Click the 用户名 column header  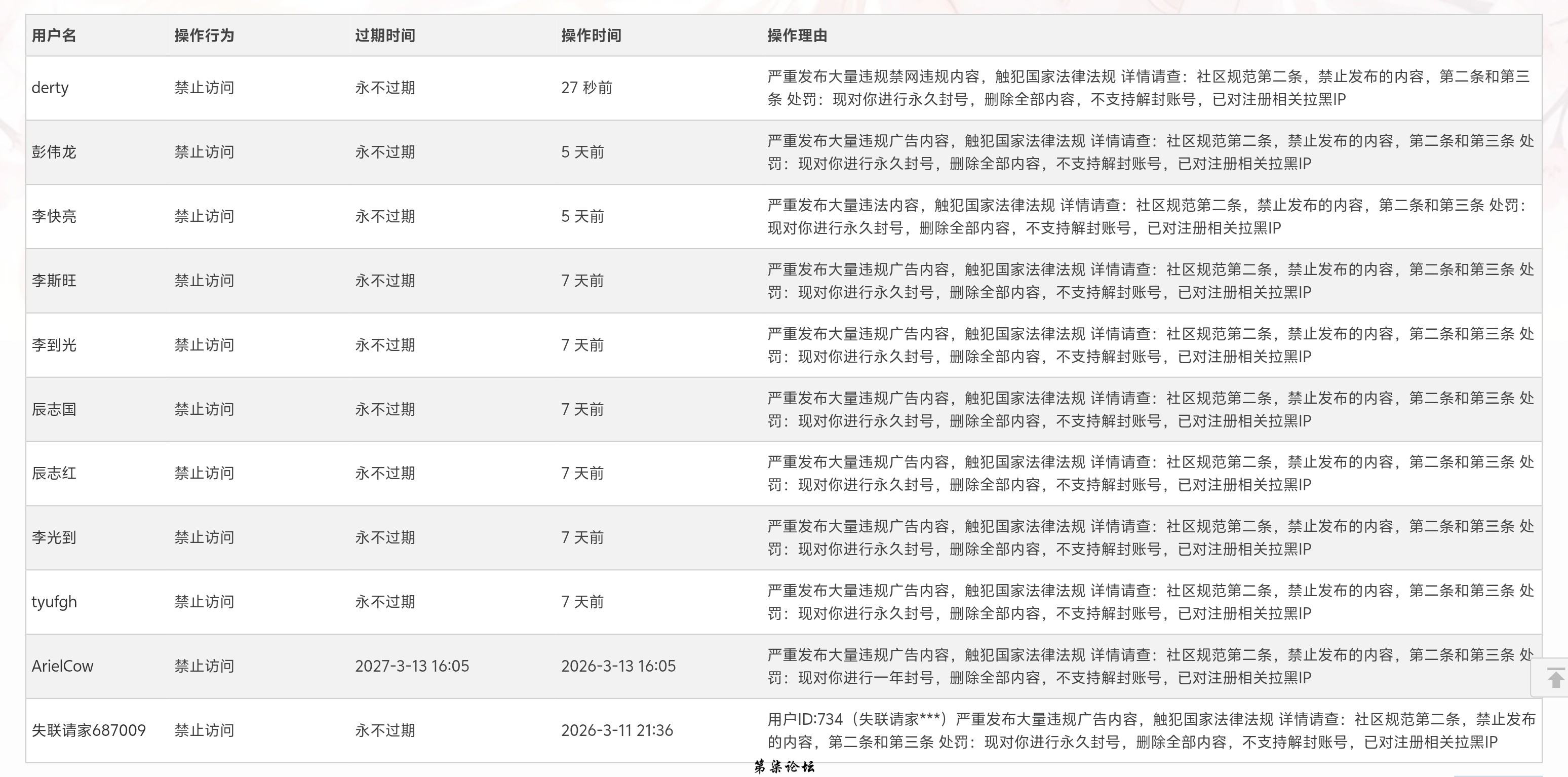coord(54,35)
